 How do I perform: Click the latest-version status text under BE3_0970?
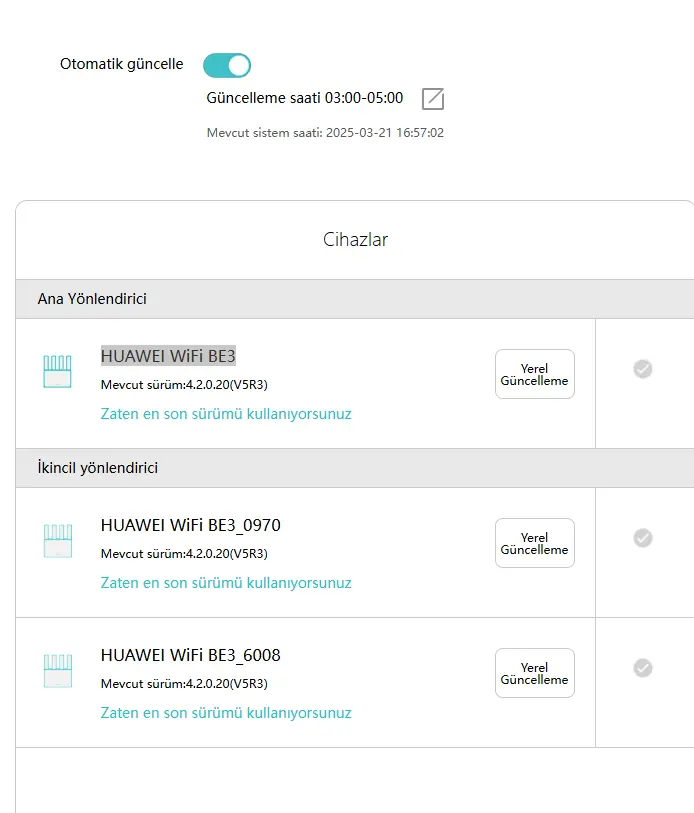pyautogui.click(x=226, y=583)
